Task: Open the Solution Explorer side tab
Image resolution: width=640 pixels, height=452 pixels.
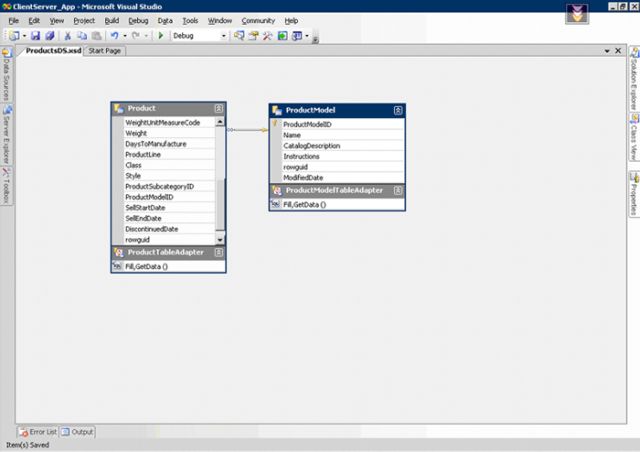Action: point(634,78)
